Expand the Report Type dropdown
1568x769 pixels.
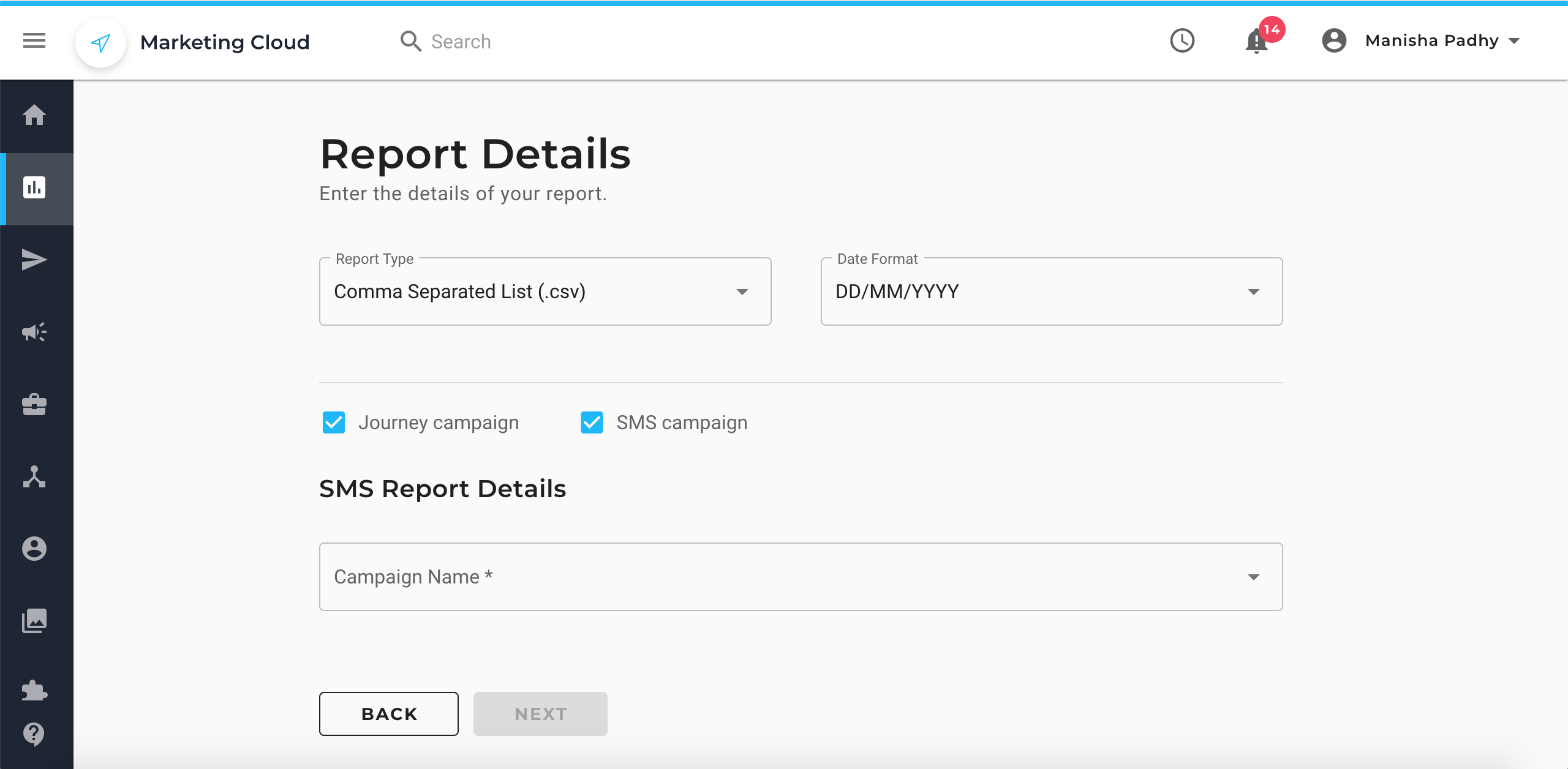click(545, 291)
